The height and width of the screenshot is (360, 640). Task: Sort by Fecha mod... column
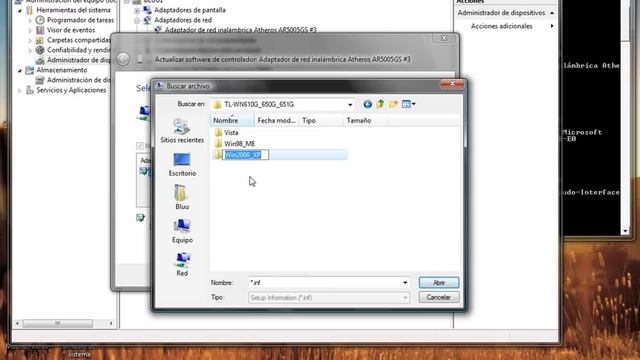coord(276,120)
